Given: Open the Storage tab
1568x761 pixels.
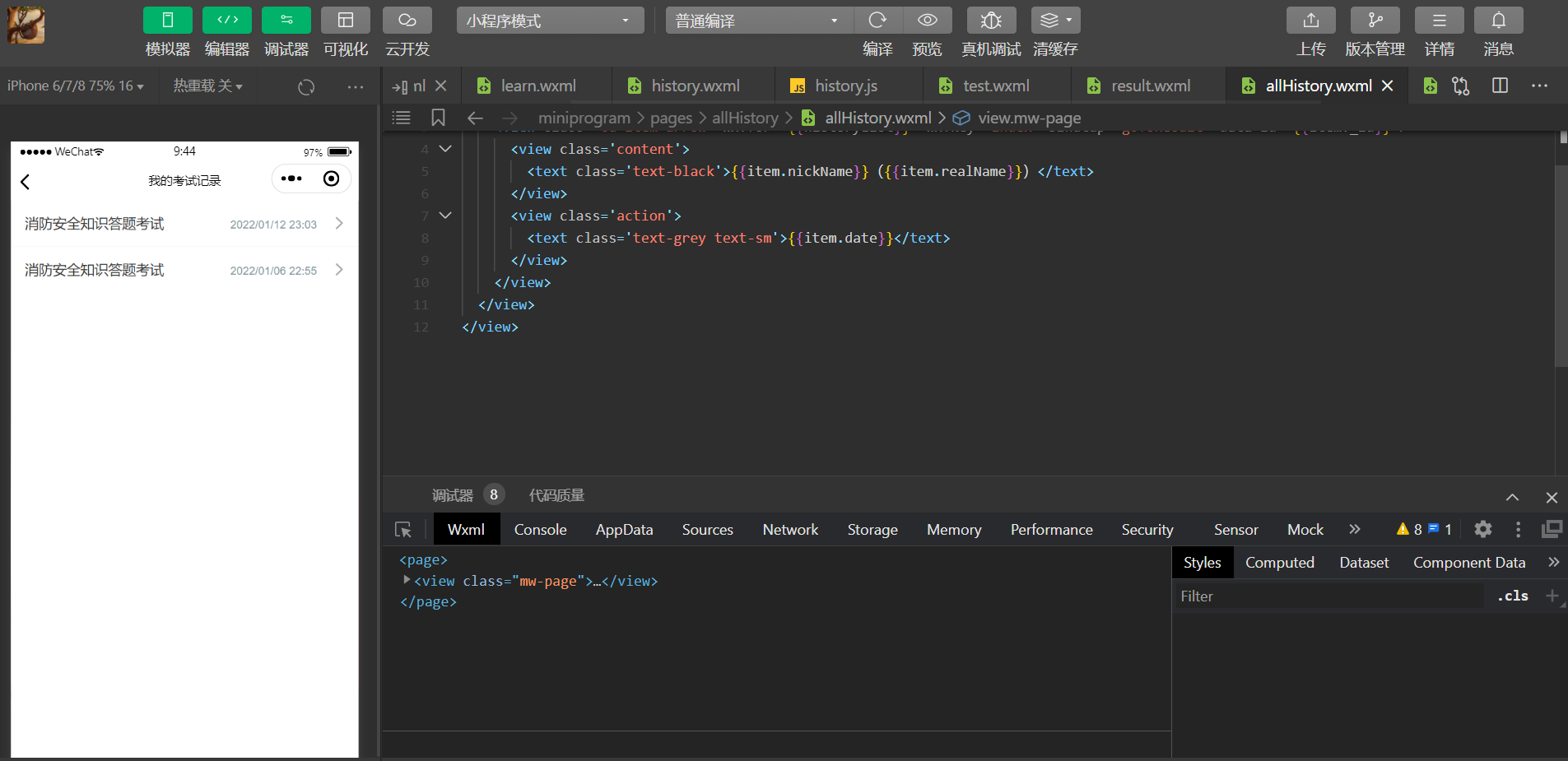Looking at the screenshot, I should point(872,530).
